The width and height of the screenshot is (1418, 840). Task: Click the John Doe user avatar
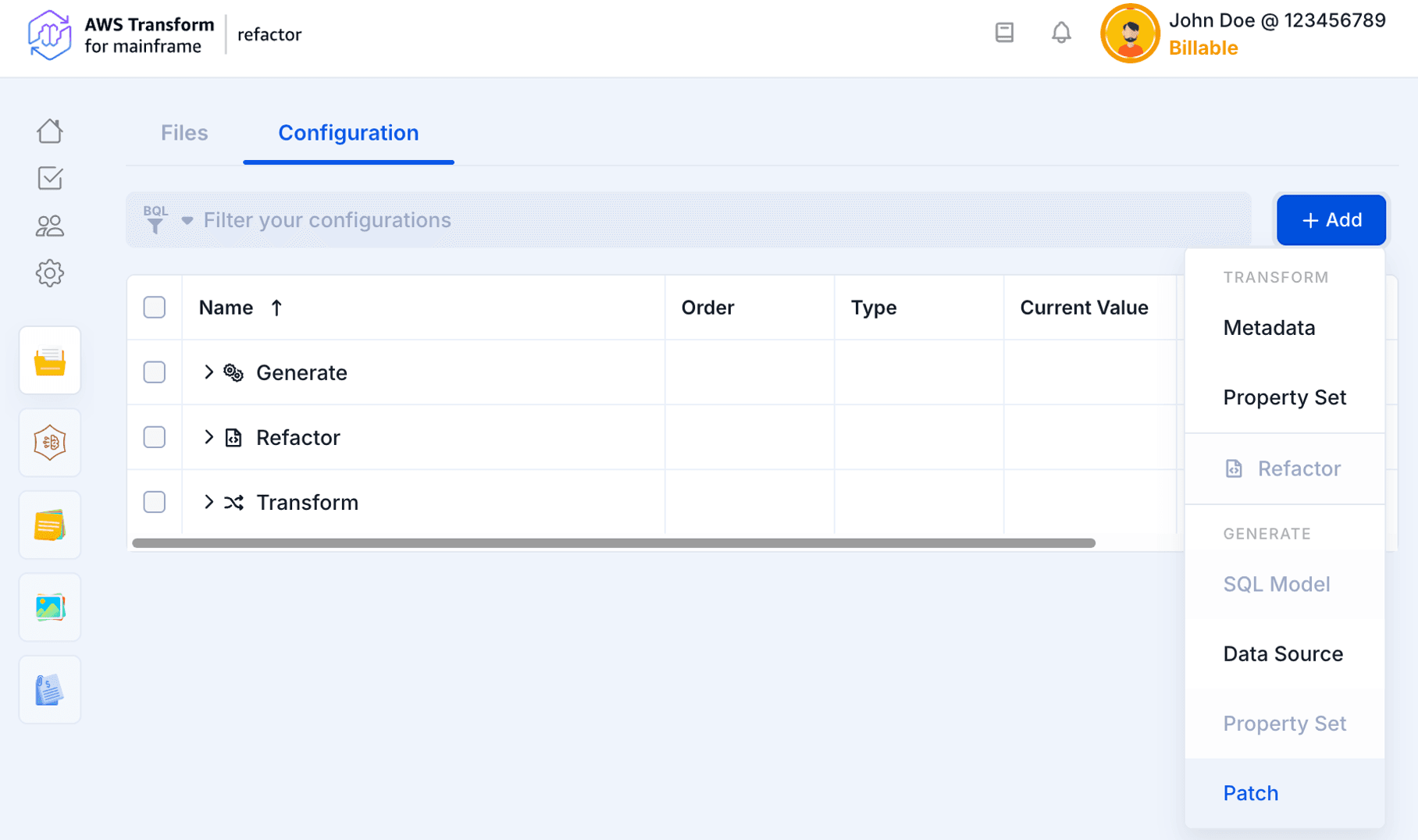[1129, 34]
